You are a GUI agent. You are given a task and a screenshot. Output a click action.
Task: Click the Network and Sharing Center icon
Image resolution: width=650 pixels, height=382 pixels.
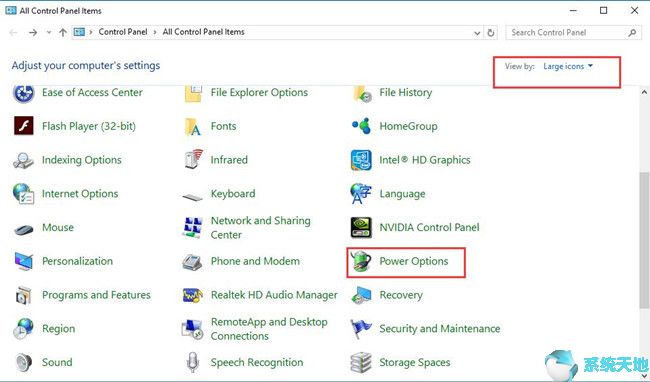(193, 227)
